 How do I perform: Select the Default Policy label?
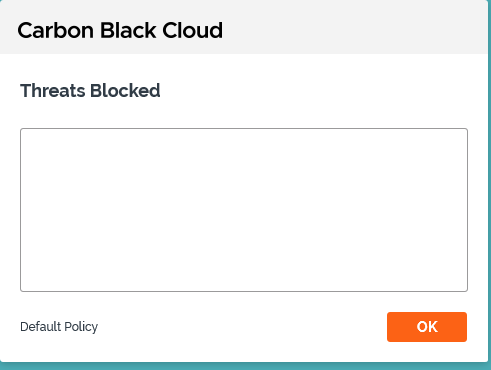[59, 327]
